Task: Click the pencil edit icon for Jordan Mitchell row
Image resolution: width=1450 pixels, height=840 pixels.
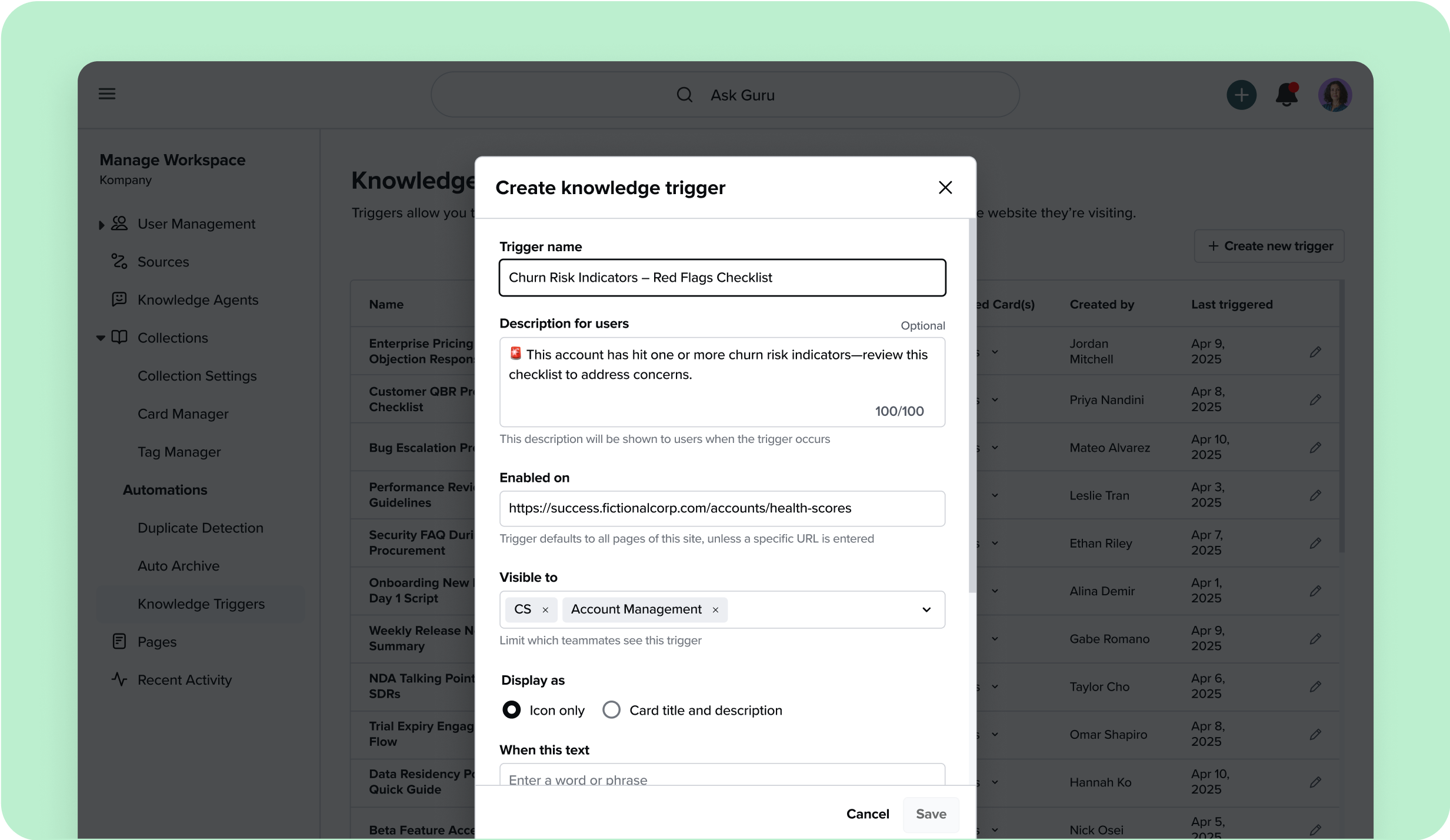Action: coord(1315,352)
